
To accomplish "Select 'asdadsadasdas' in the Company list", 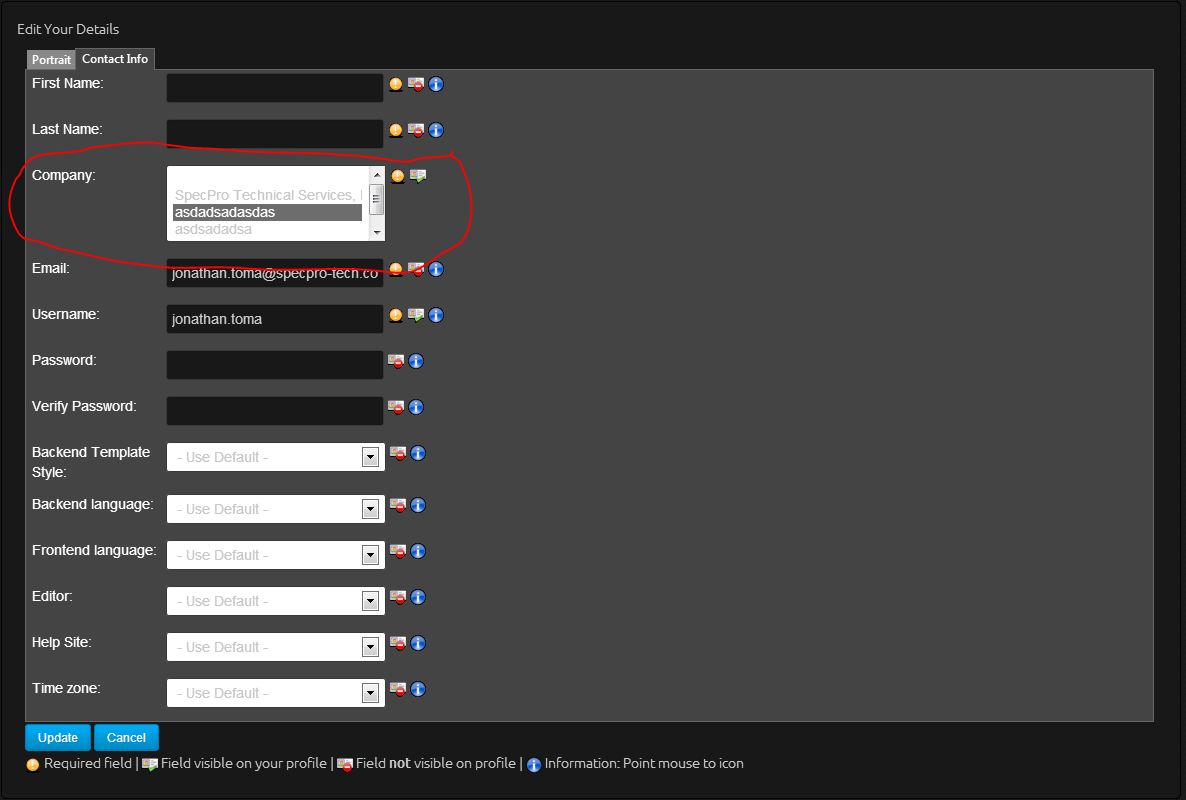I will coord(268,212).
